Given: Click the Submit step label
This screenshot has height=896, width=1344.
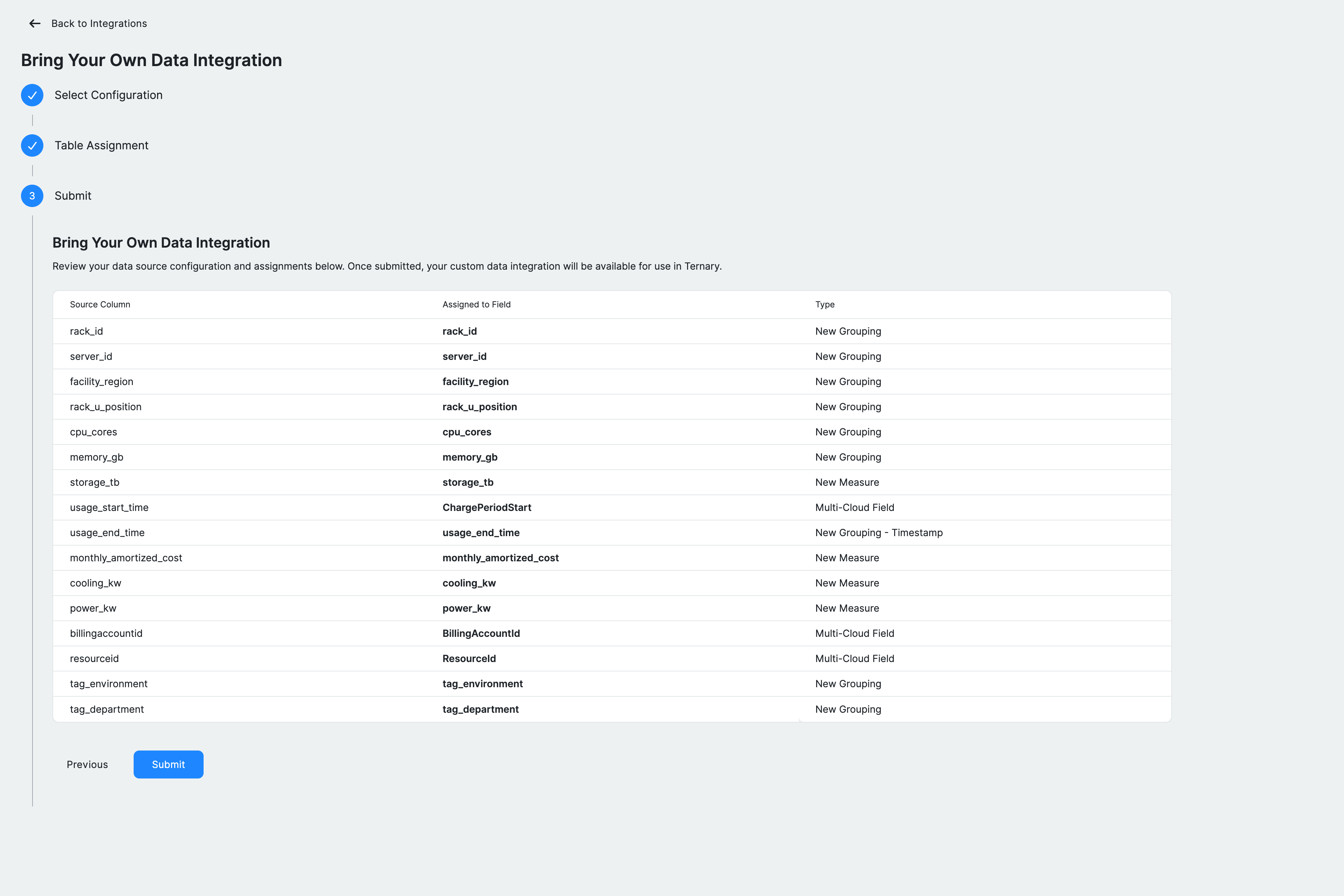Looking at the screenshot, I should (72, 196).
